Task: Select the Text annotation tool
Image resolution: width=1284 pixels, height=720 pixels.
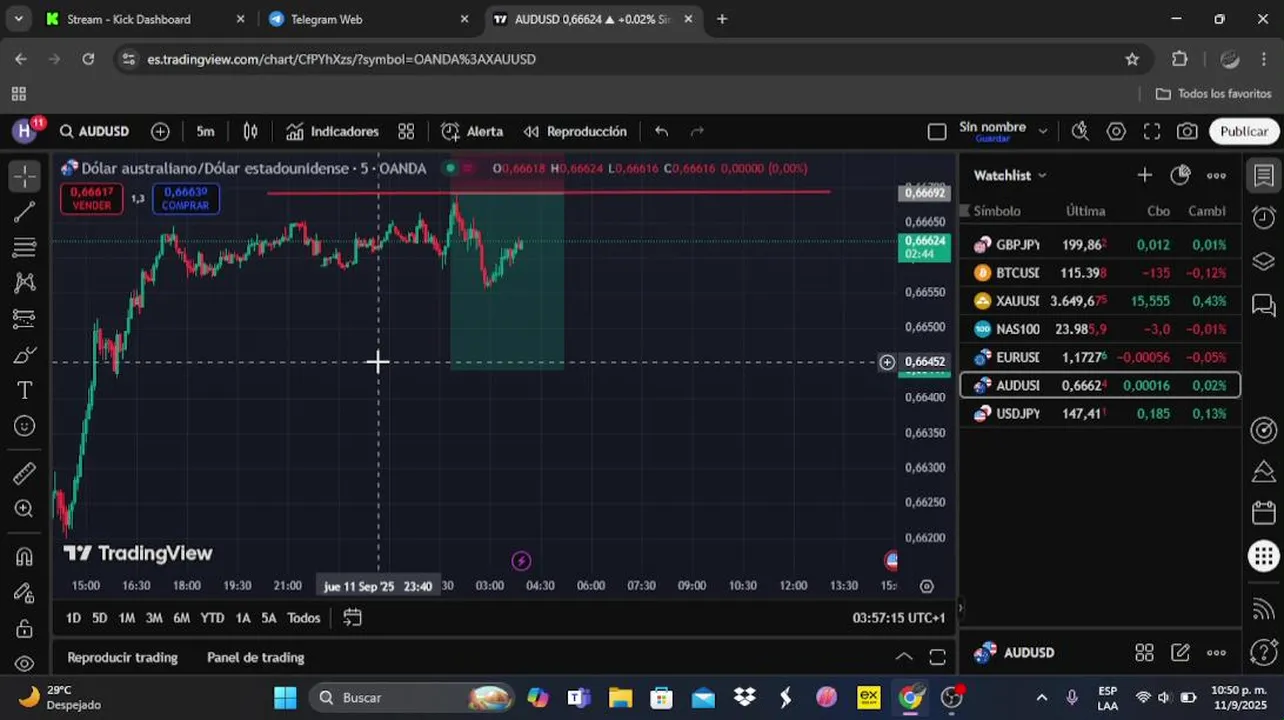Action: [25, 390]
